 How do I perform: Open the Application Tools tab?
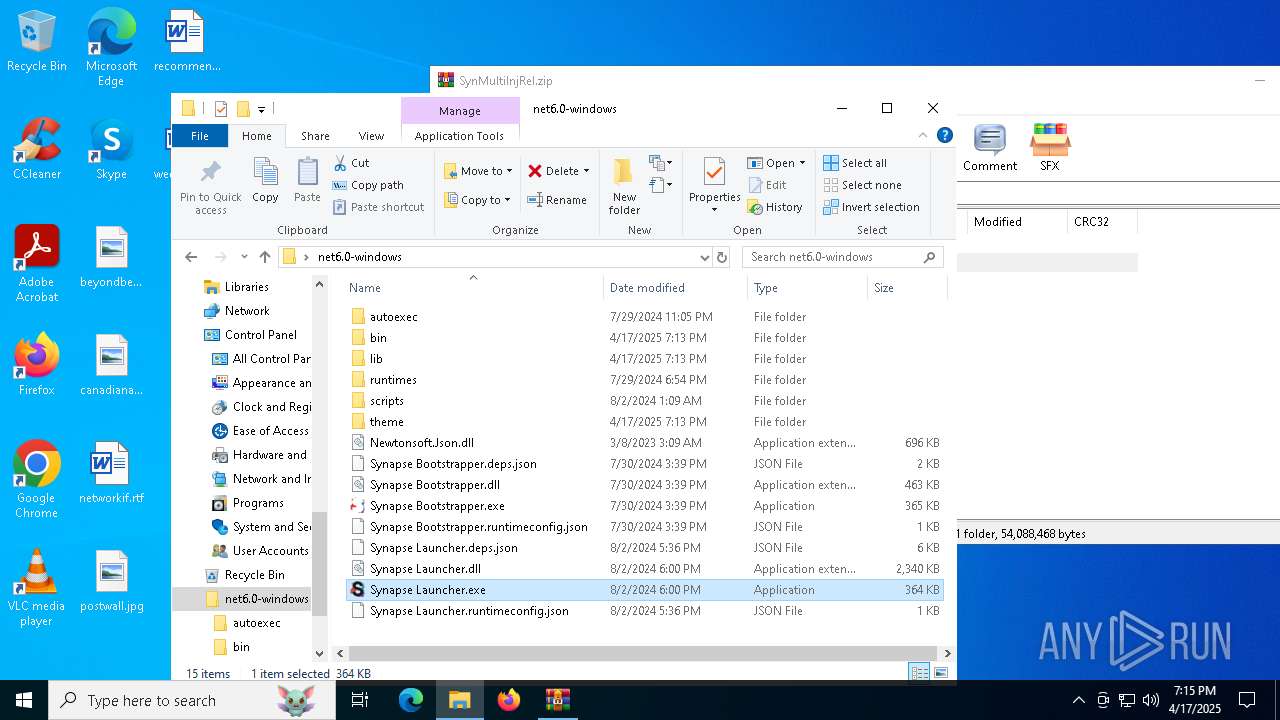[459, 136]
